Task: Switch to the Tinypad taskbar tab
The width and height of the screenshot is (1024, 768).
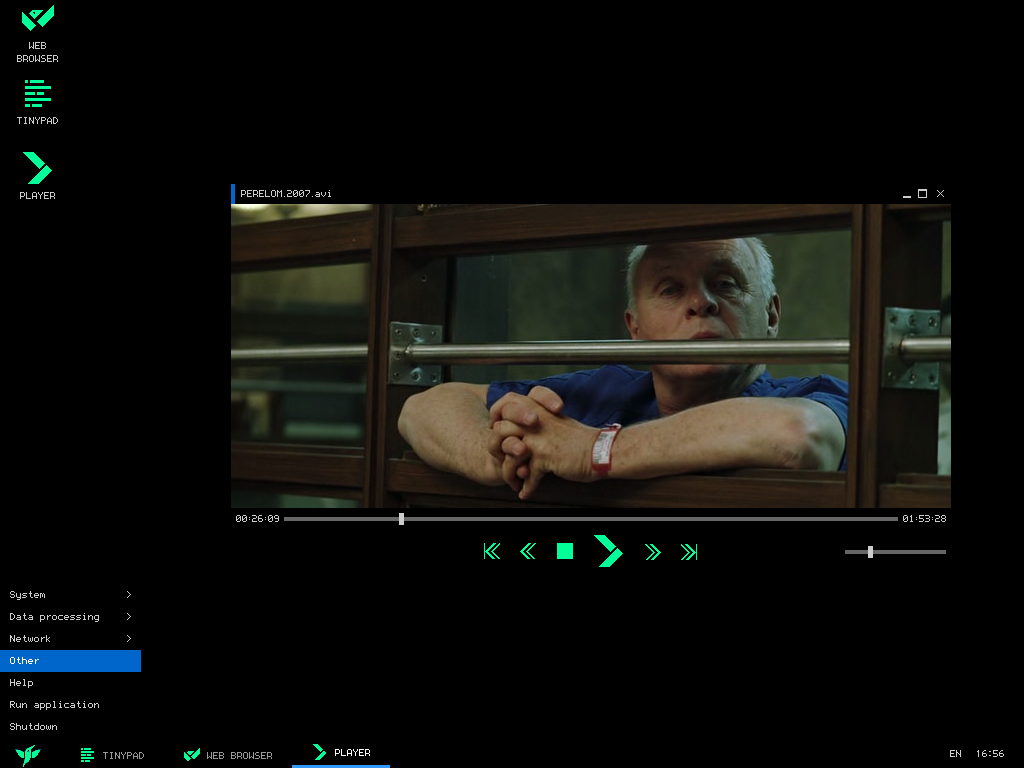Action: pyautogui.click(x=113, y=755)
